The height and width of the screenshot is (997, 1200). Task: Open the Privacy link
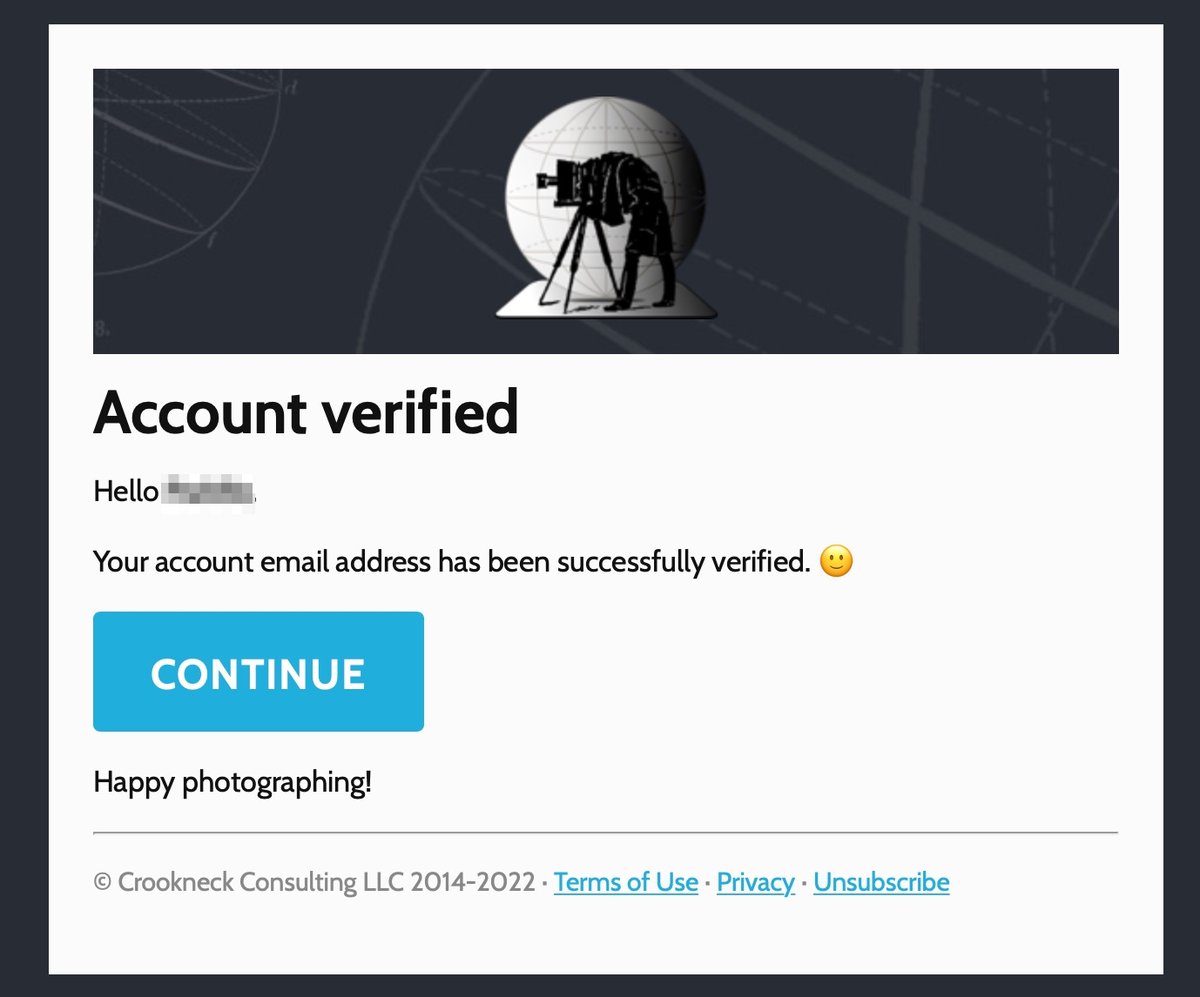pyautogui.click(x=755, y=883)
